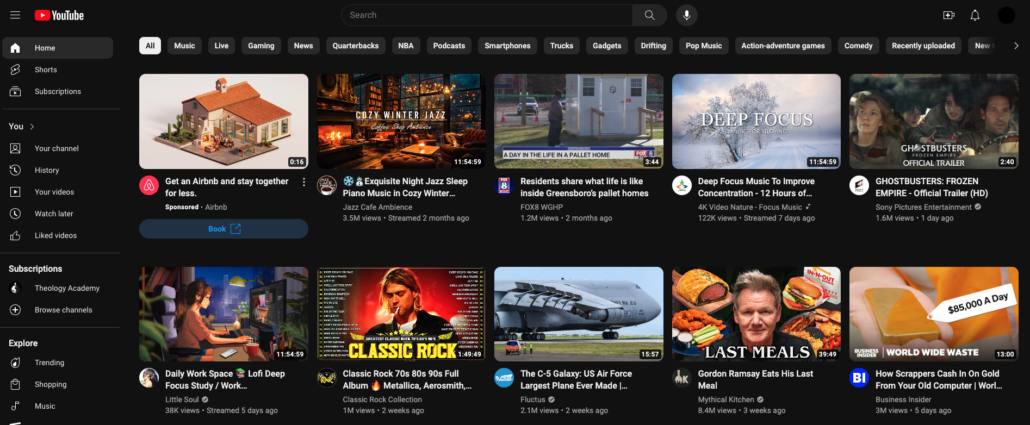The image size is (1030, 425).
Task: Open the Create video icon
Action: pyautogui.click(x=949, y=15)
